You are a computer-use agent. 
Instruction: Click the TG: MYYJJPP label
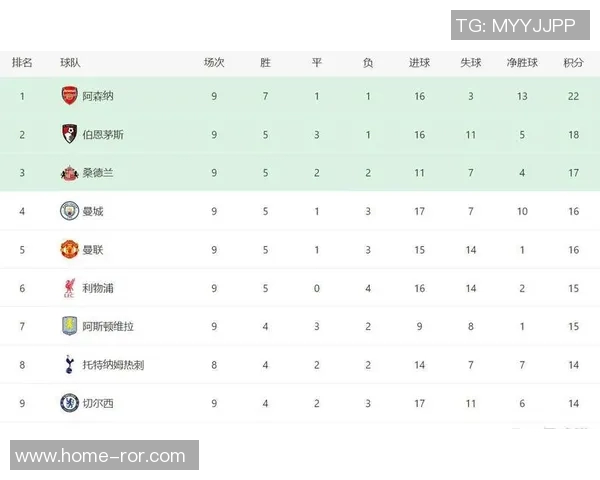pyautogui.click(x=516, y=25)
